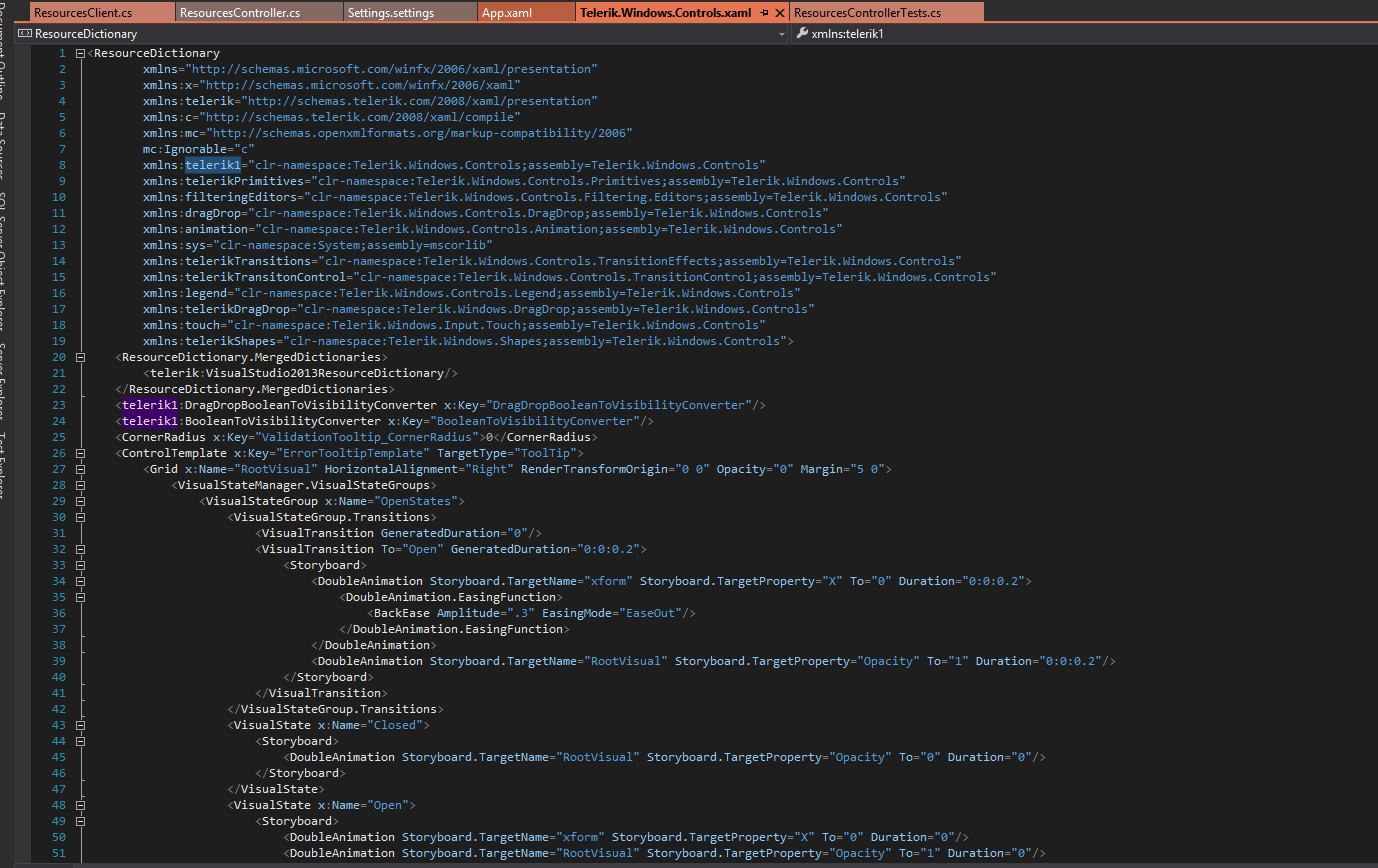Screen dimensions: 1378x868
Task: Select the Settings.settings tab
Action: point(410,13)
